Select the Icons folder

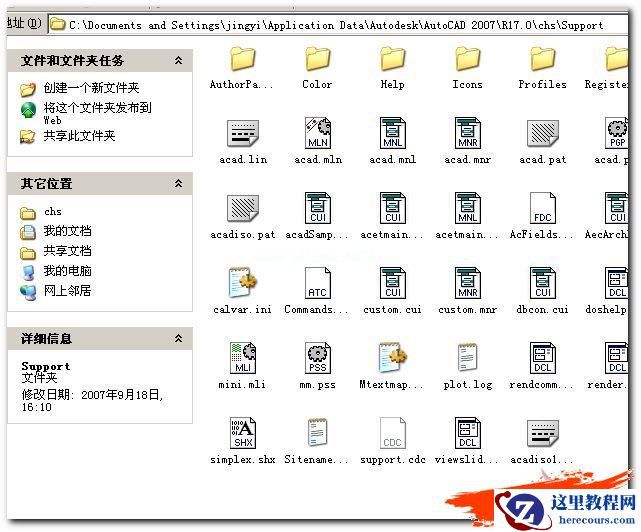468,59
